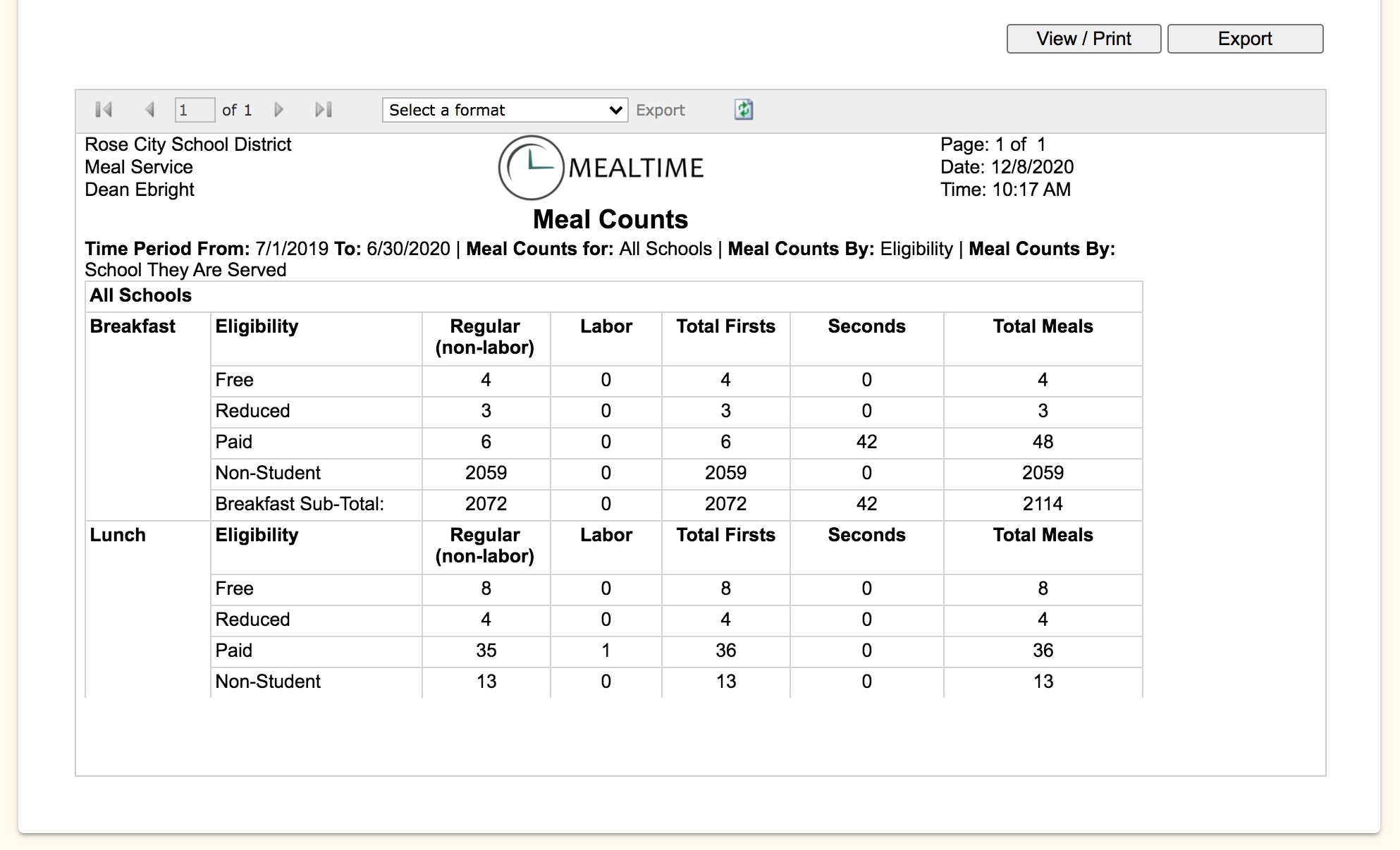Click the green refresh report icon
Viewport: 1400px width, 850px height.
(744, 110)
